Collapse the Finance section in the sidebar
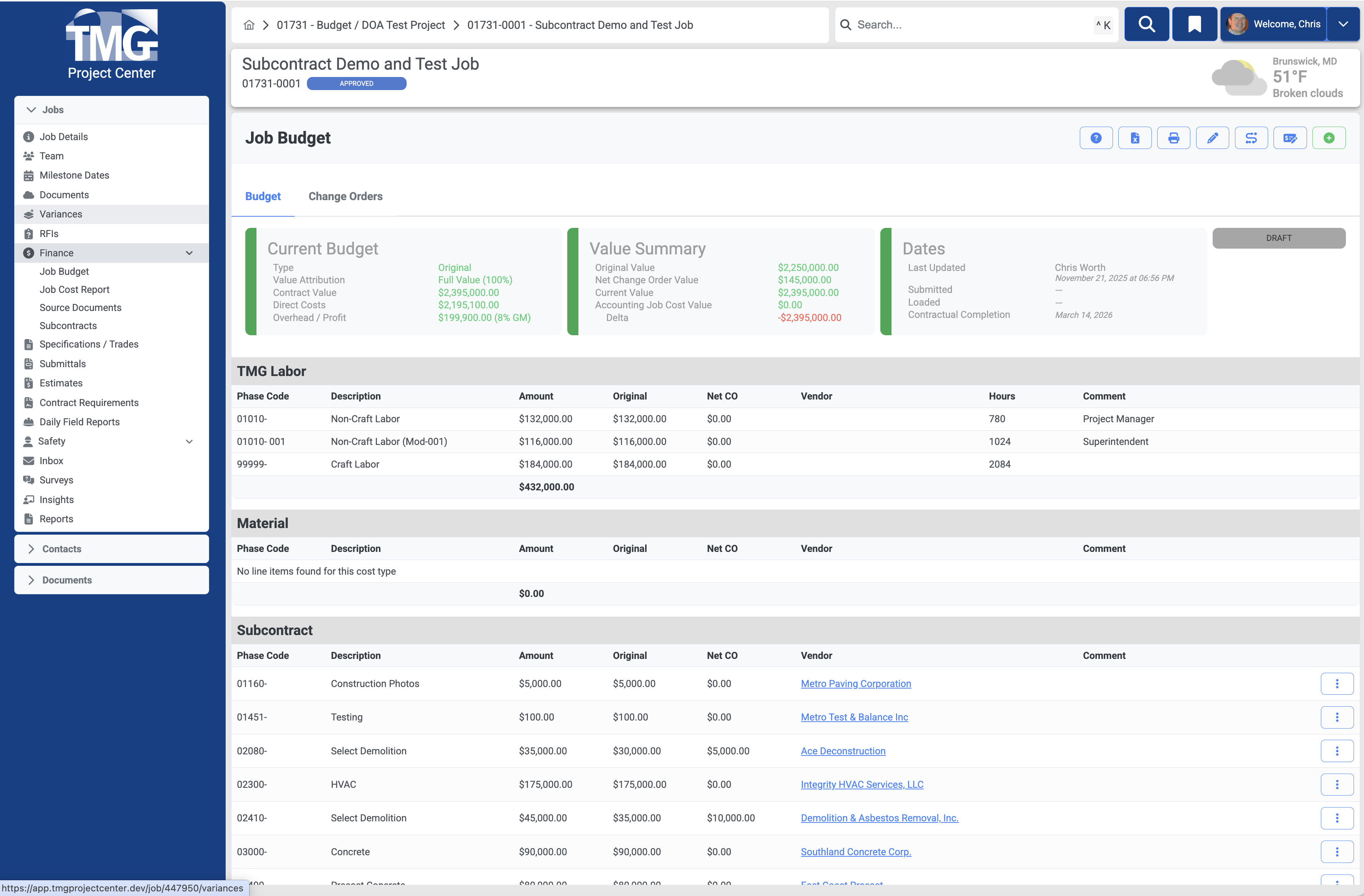The image size is (1364, 896). [x=189, y=252]
